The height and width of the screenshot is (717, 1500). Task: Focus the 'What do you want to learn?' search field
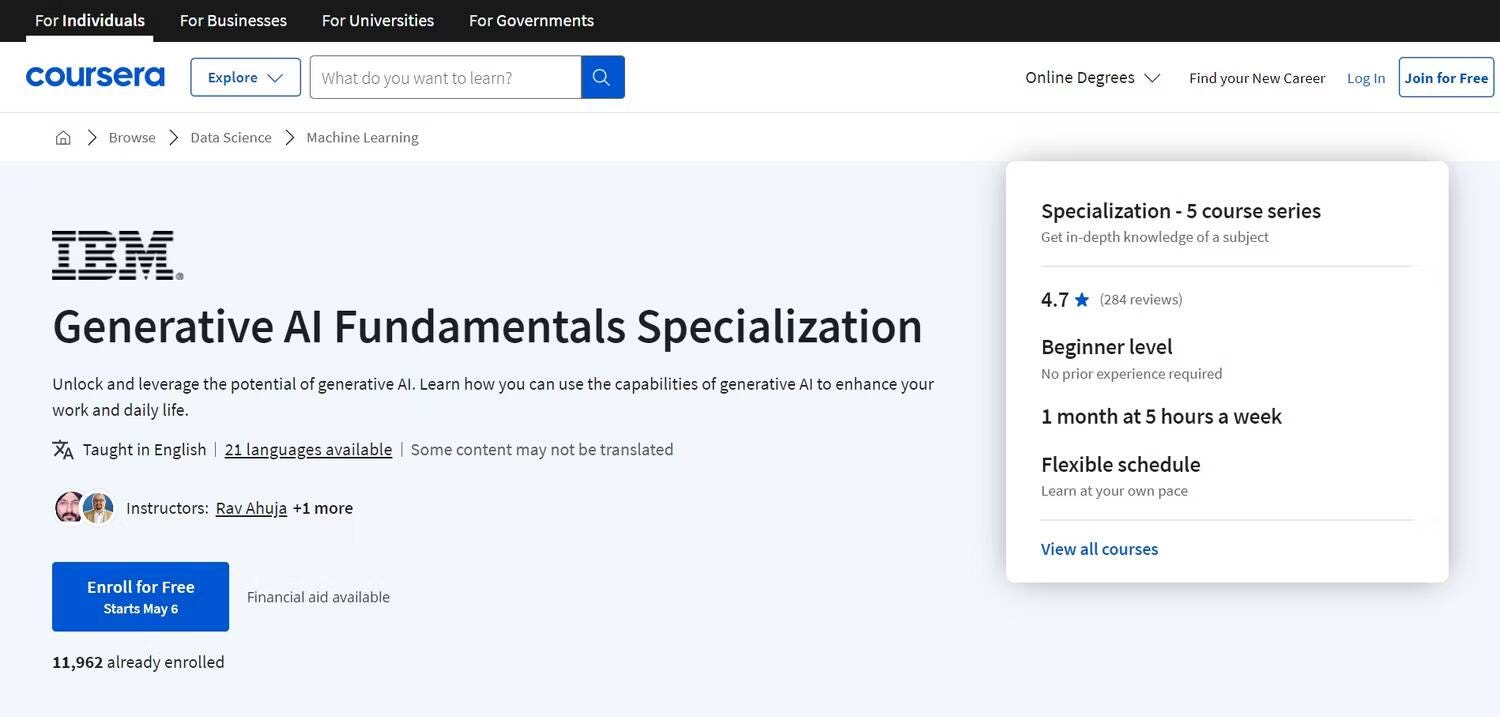pos(446,77)
